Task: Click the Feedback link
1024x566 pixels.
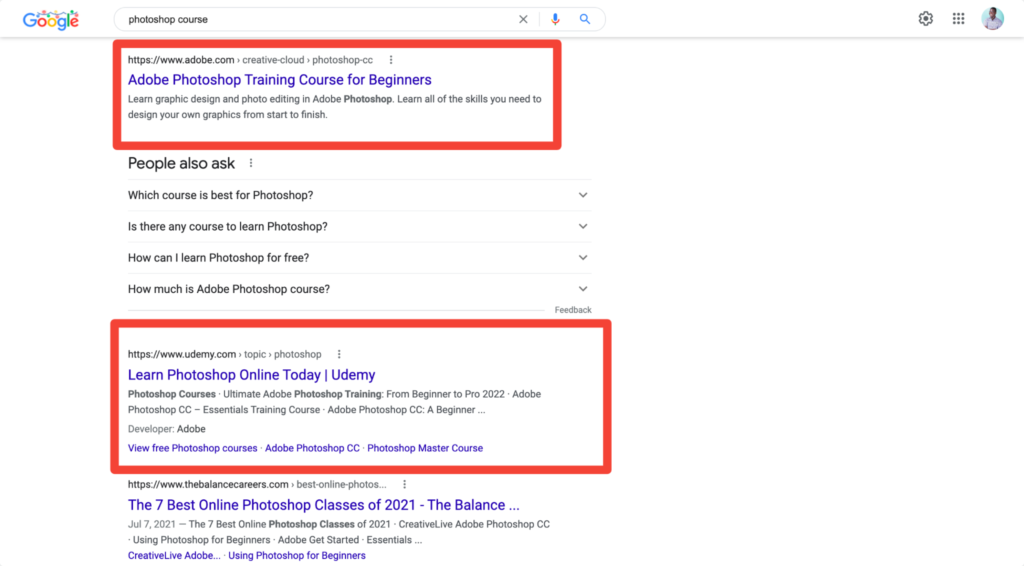Action: click(x=573, y=310)
